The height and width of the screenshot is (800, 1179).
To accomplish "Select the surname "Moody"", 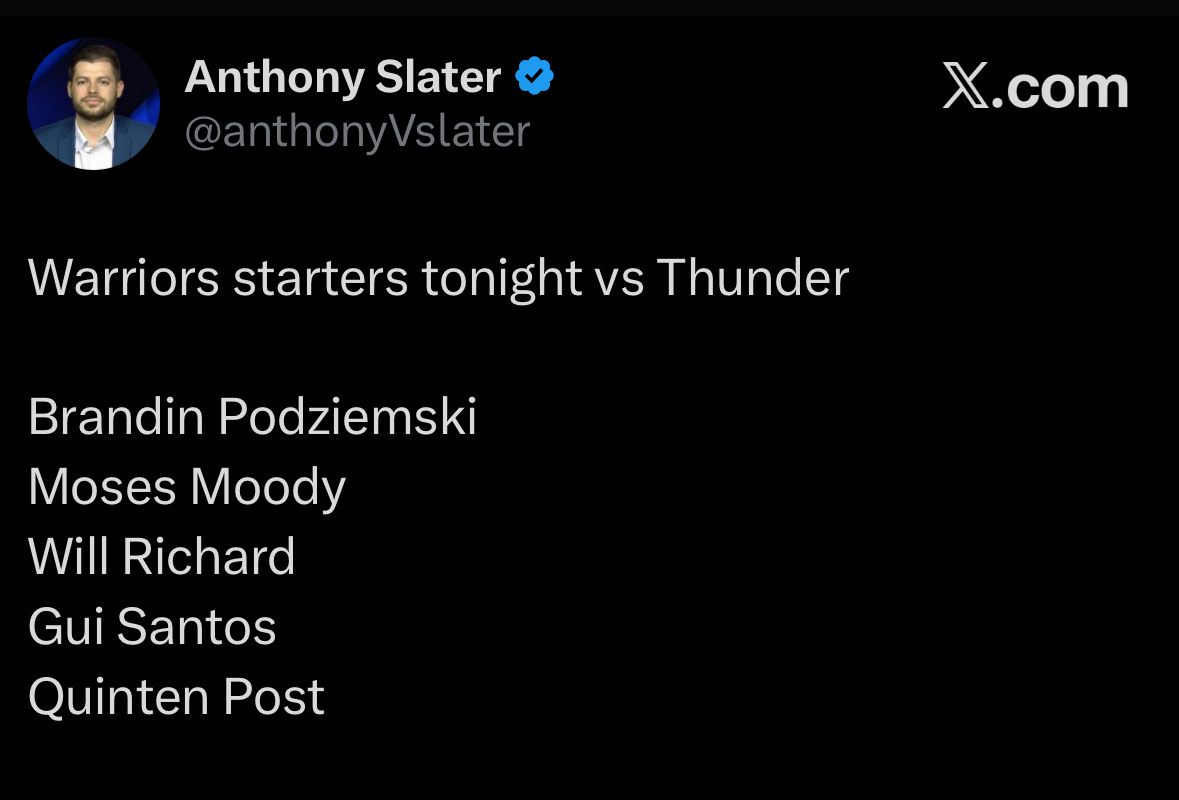I will [x=268, y=487].
